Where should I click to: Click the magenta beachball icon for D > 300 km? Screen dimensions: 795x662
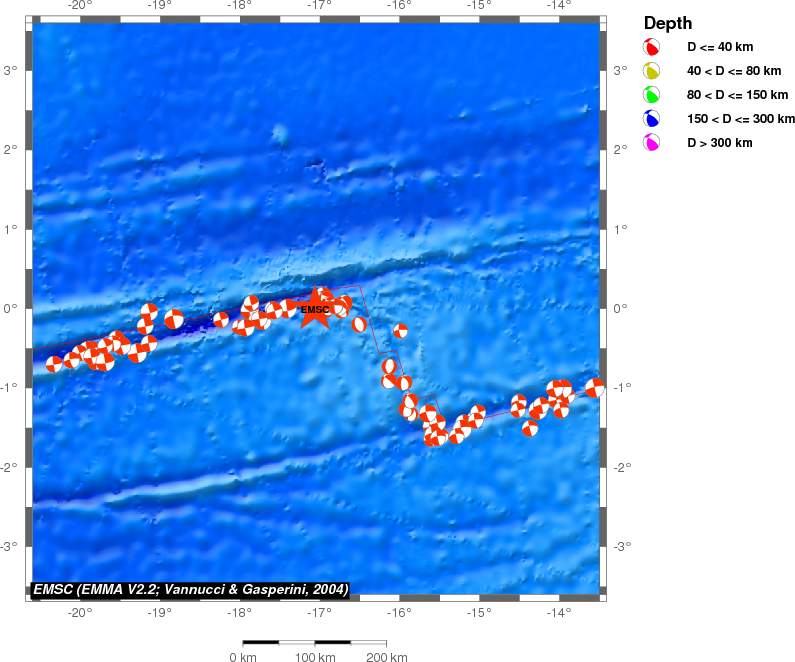(x=652, y=142)
